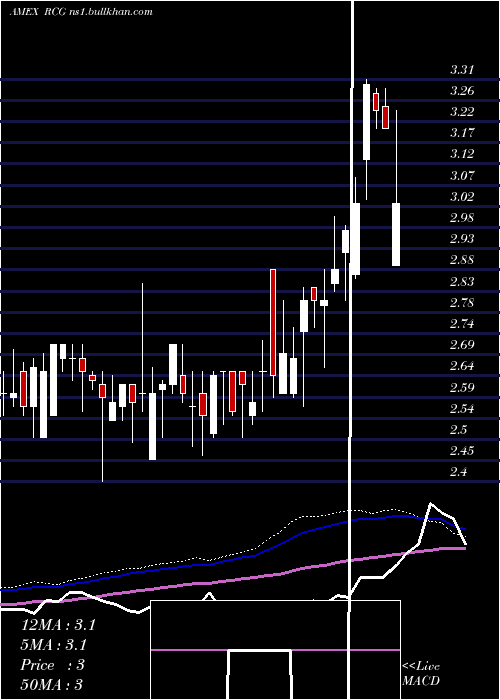Click the 2.4 price axis label
The width and height of the screenshot is (500, 700).
coord(458,473)
